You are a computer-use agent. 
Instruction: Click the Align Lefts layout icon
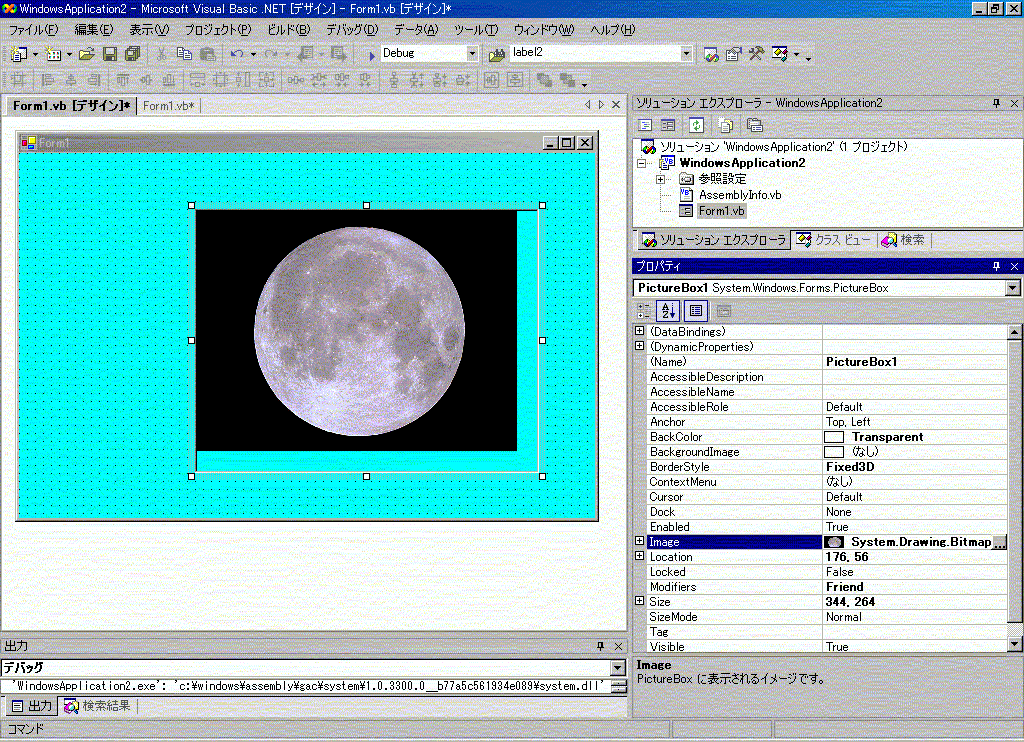coord(48,80)
